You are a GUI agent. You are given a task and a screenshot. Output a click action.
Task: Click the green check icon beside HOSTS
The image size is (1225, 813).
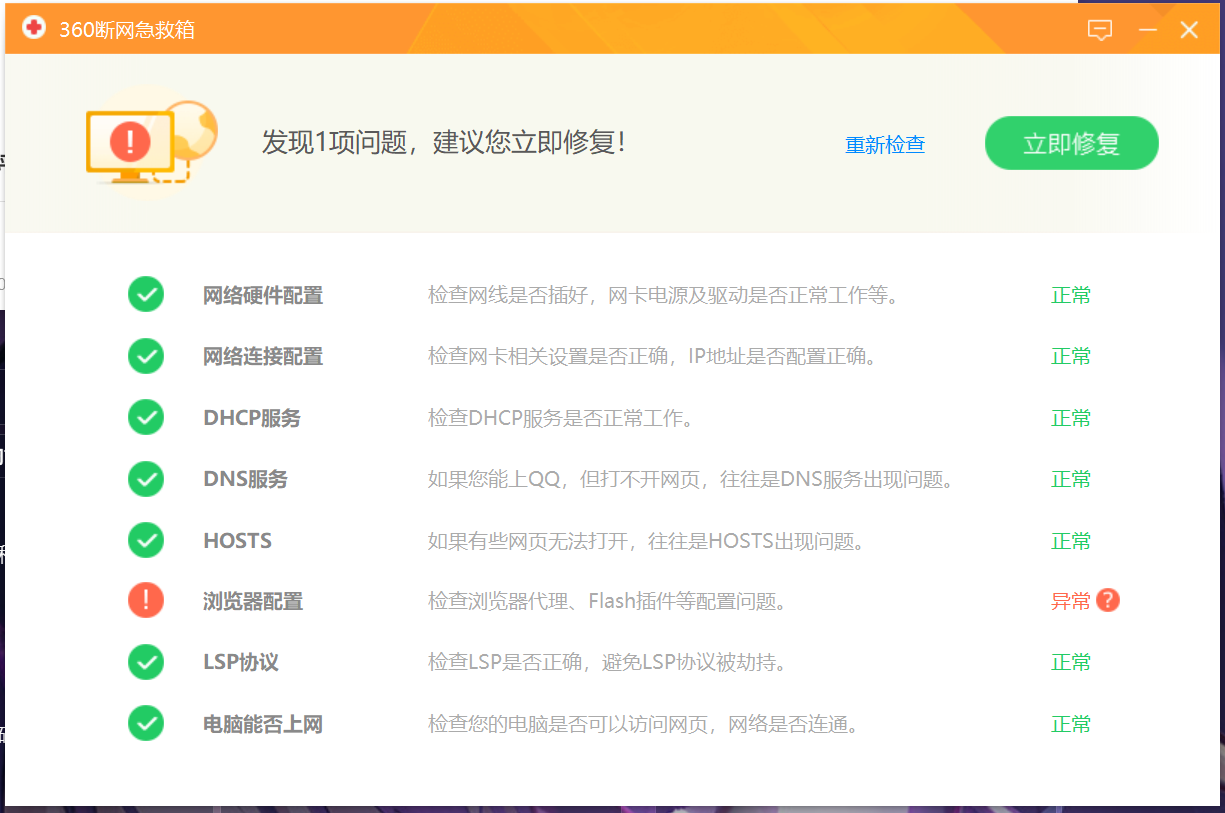pyautogui.click(x=146, y=540)
